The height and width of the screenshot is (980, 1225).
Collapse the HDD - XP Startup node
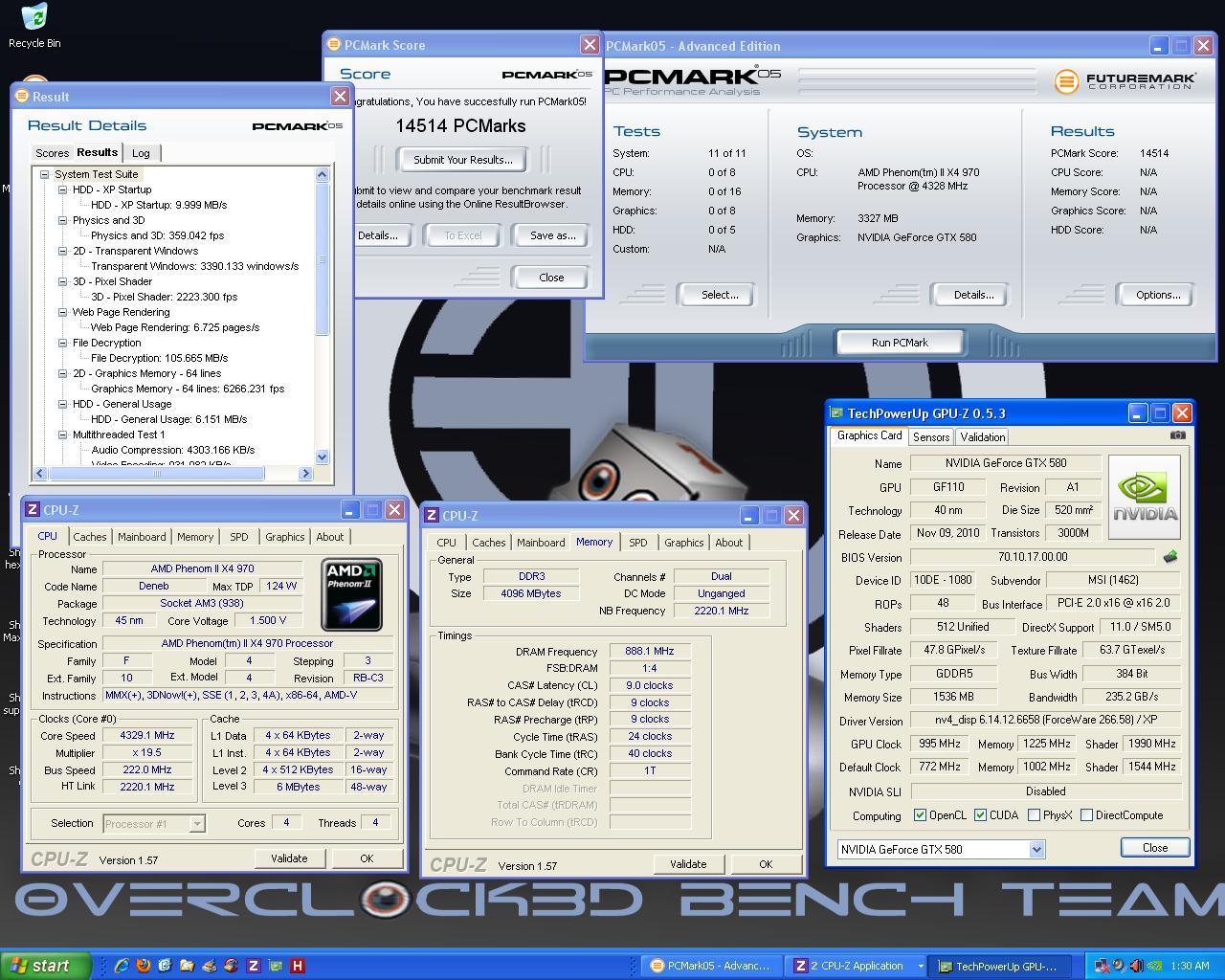(63, 189)
